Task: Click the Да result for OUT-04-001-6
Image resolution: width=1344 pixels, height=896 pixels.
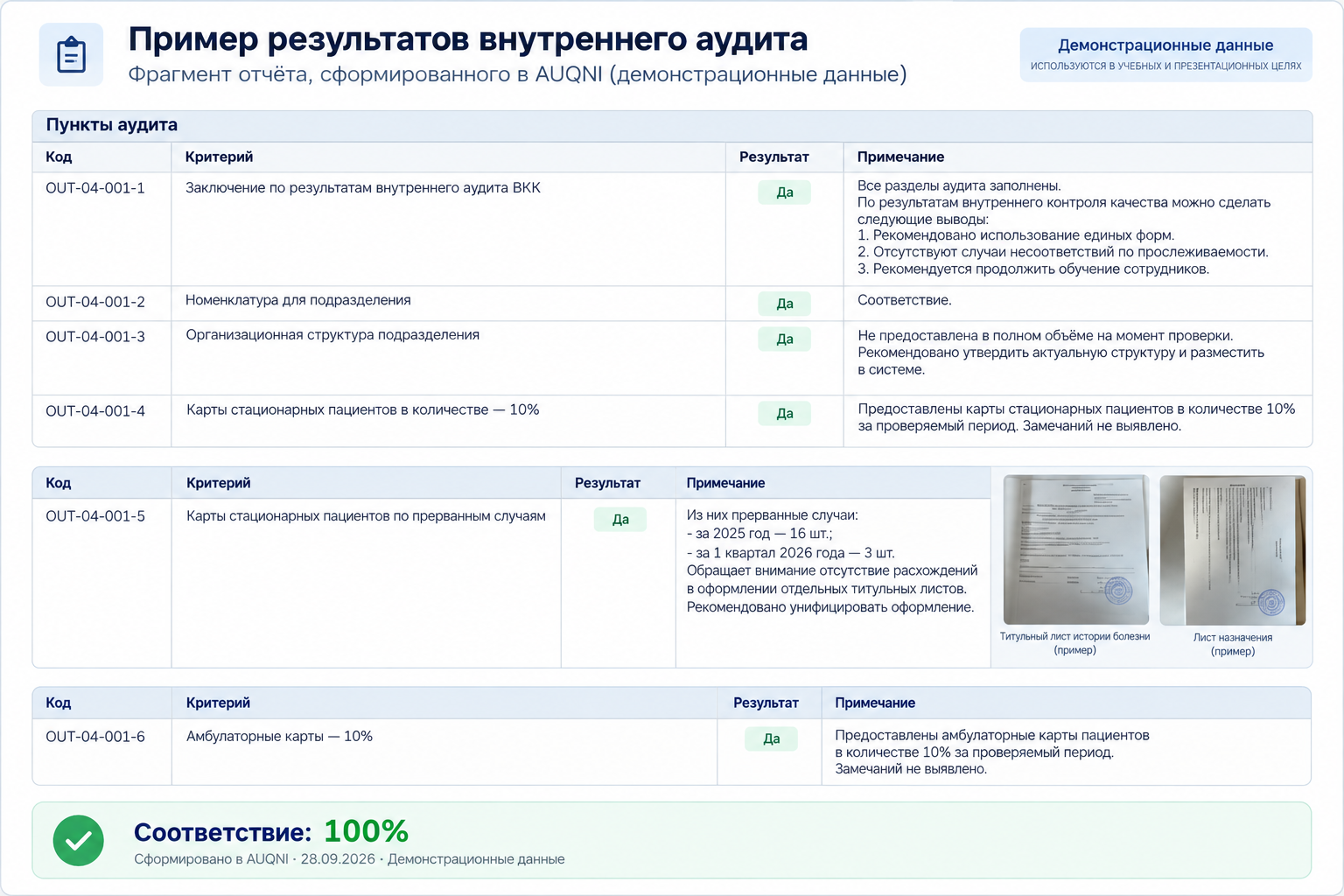Action: point(771,738)
